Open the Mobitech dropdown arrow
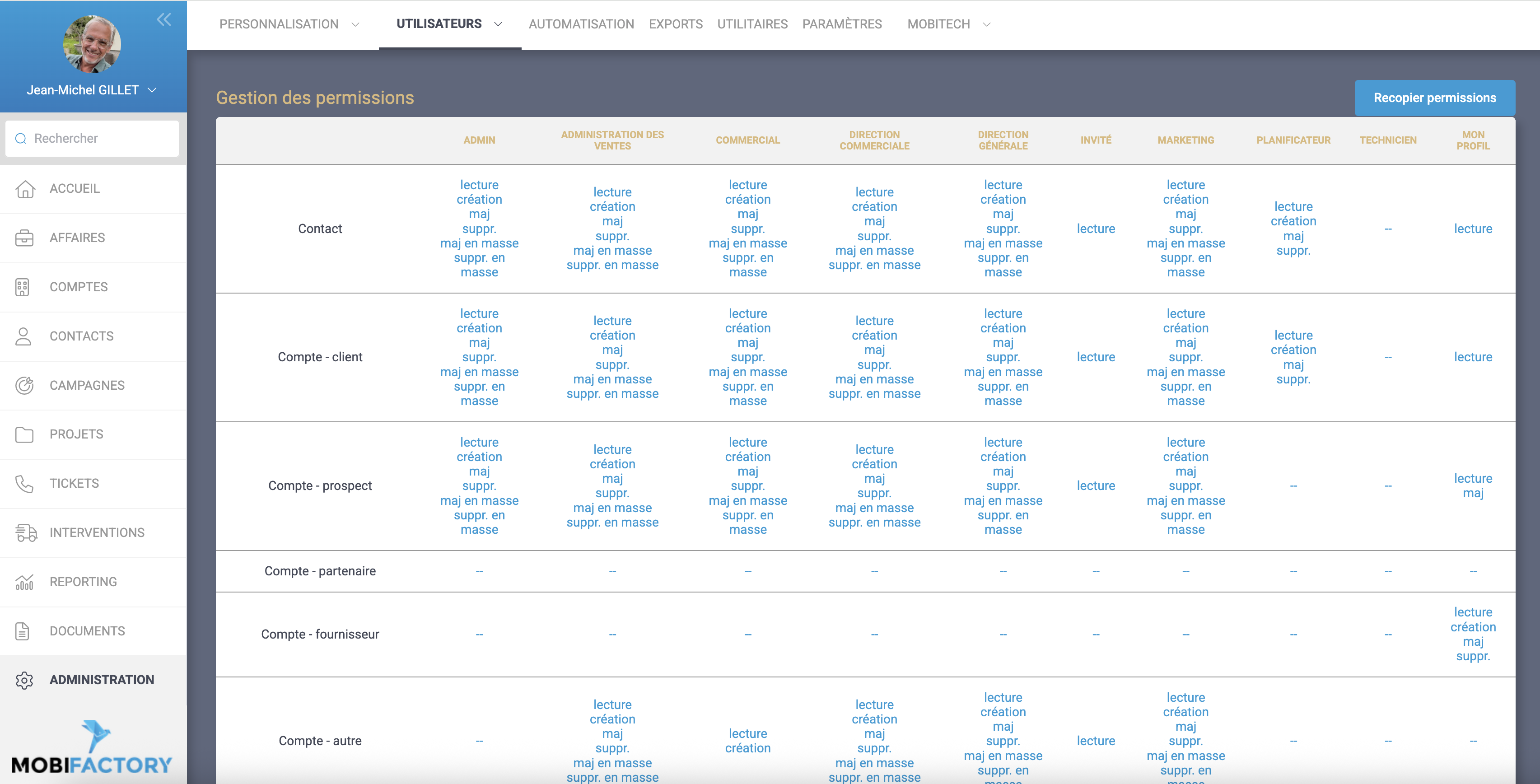1540x784 pixels. coord(986,24)
